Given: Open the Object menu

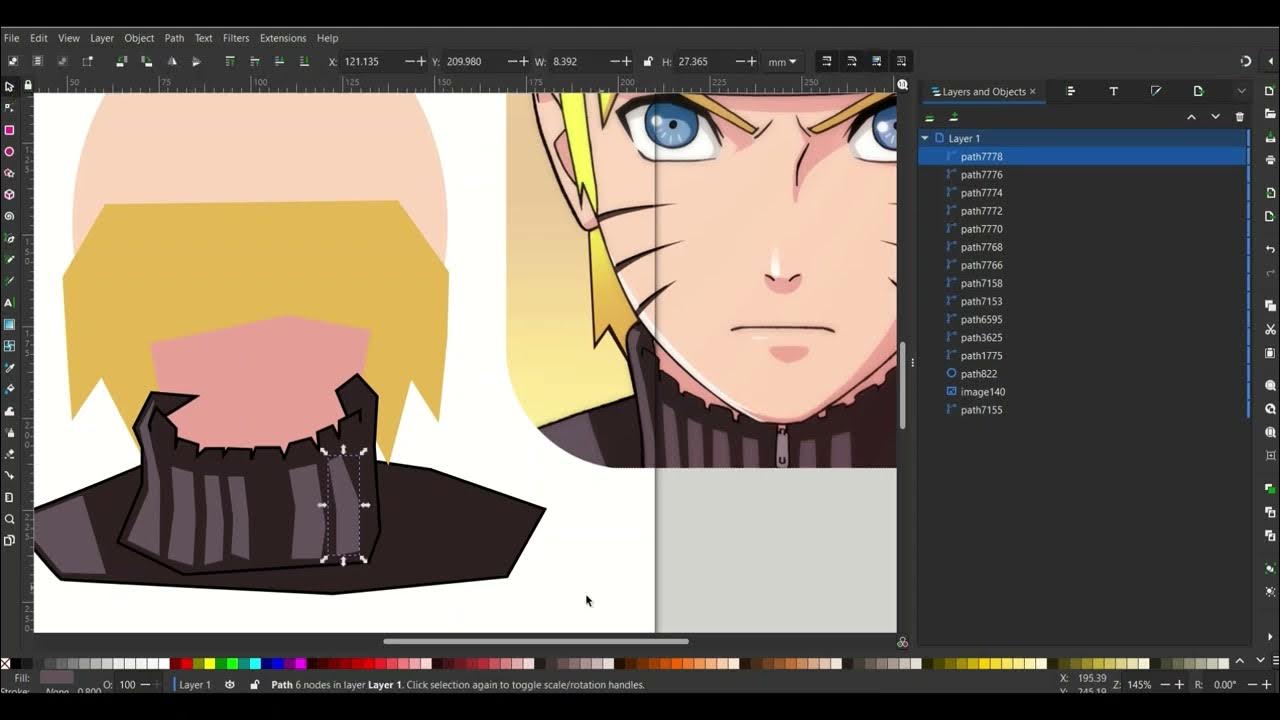Looking at the screenshot, I should click(x=139, y=38).
